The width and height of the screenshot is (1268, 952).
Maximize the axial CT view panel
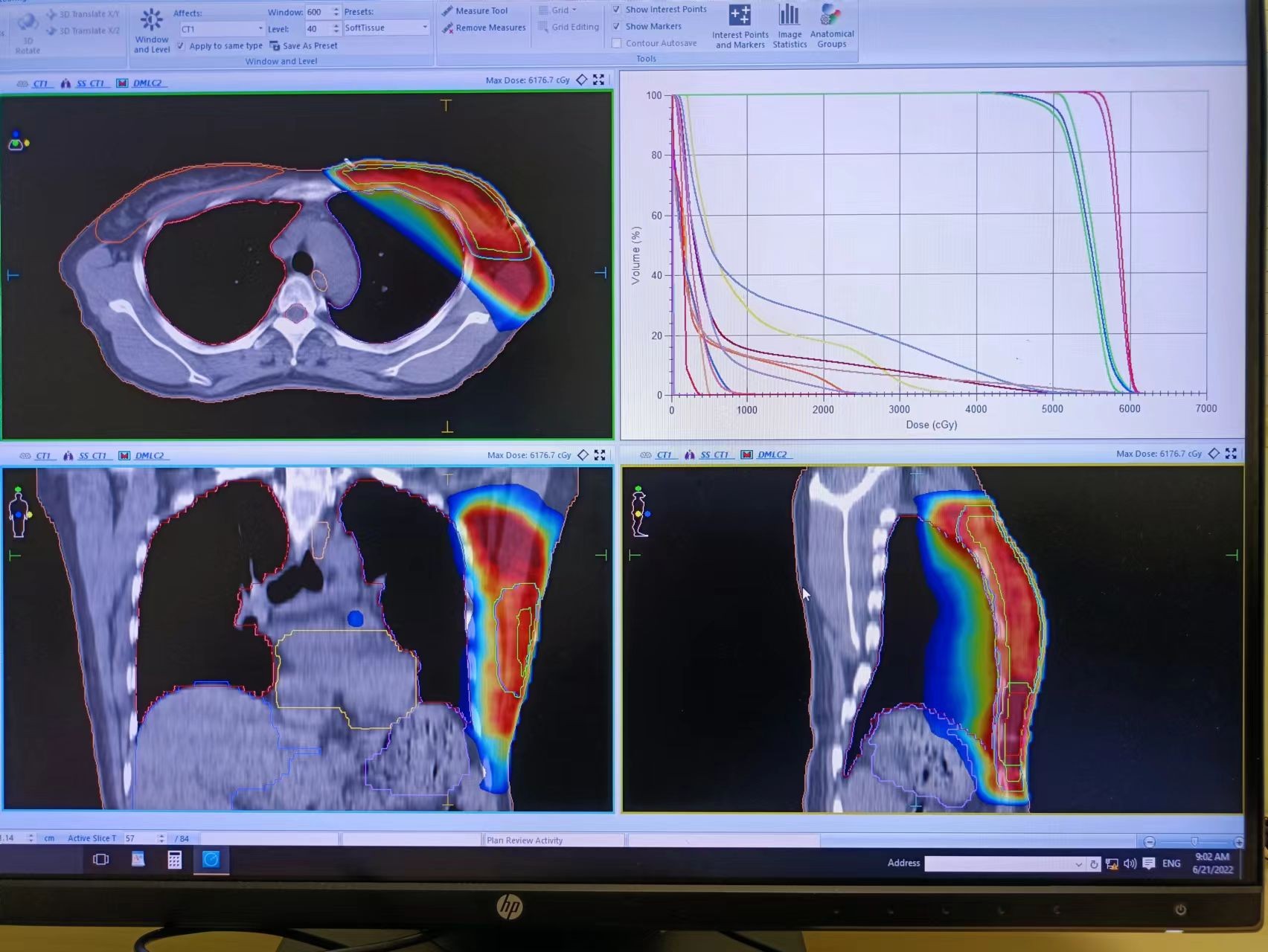click(x=599, y=80)
